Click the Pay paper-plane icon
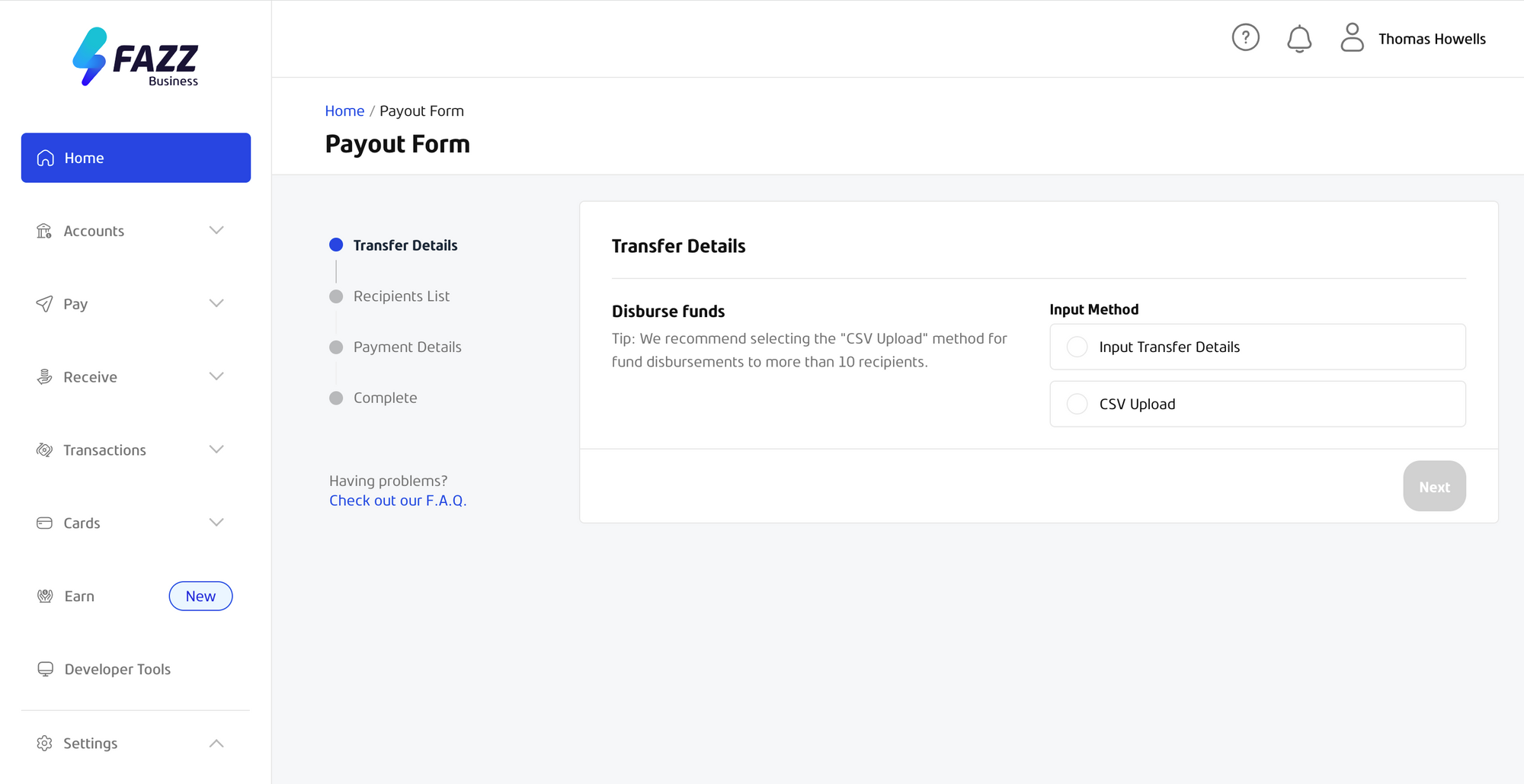 pos(44,304)
